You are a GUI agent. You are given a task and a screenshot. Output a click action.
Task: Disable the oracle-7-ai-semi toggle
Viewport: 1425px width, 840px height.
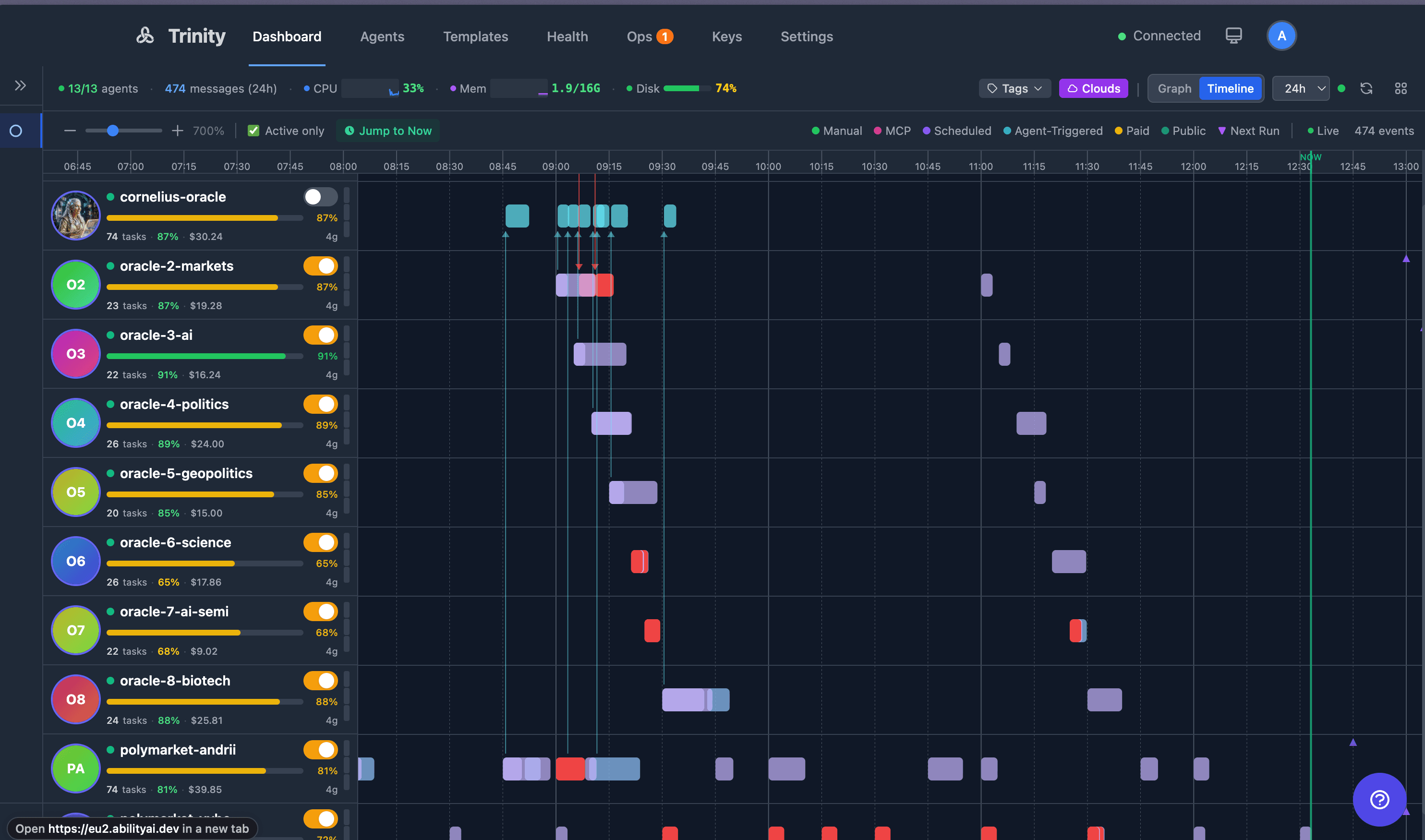pos(320,611)
